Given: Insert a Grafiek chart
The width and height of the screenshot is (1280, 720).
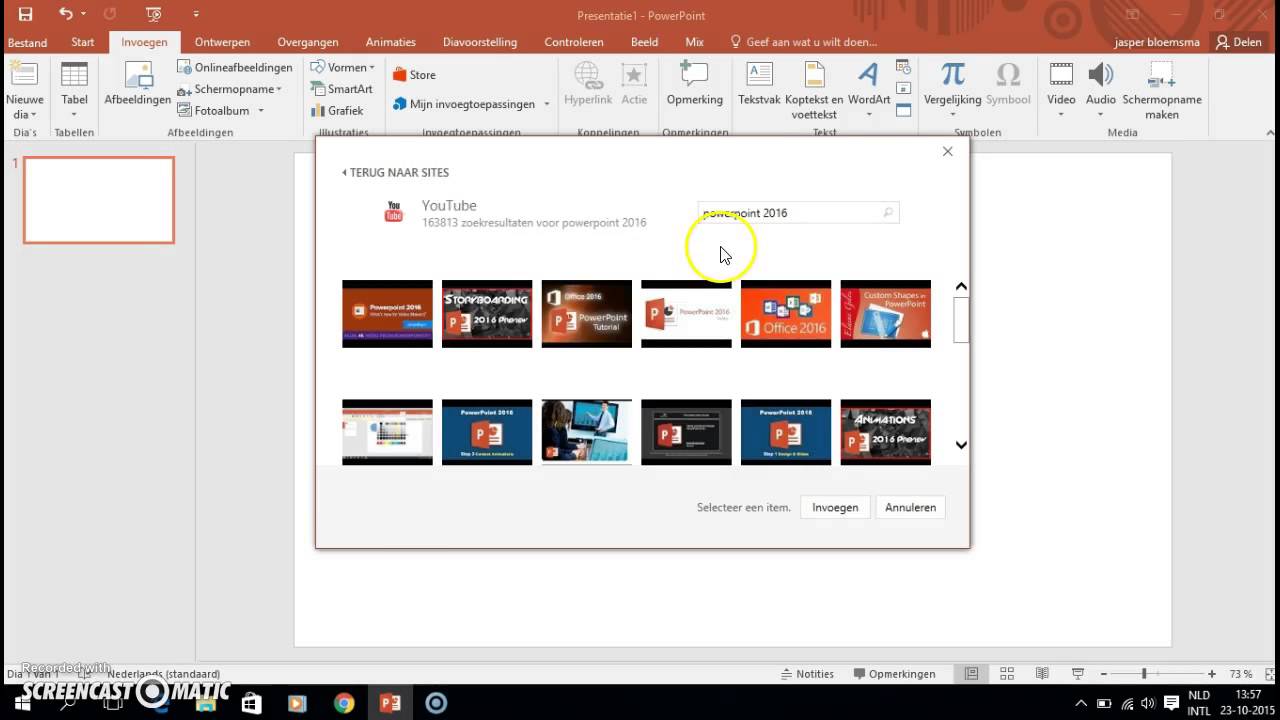Looking at the screenshot, I should click(x=336, y=111).
